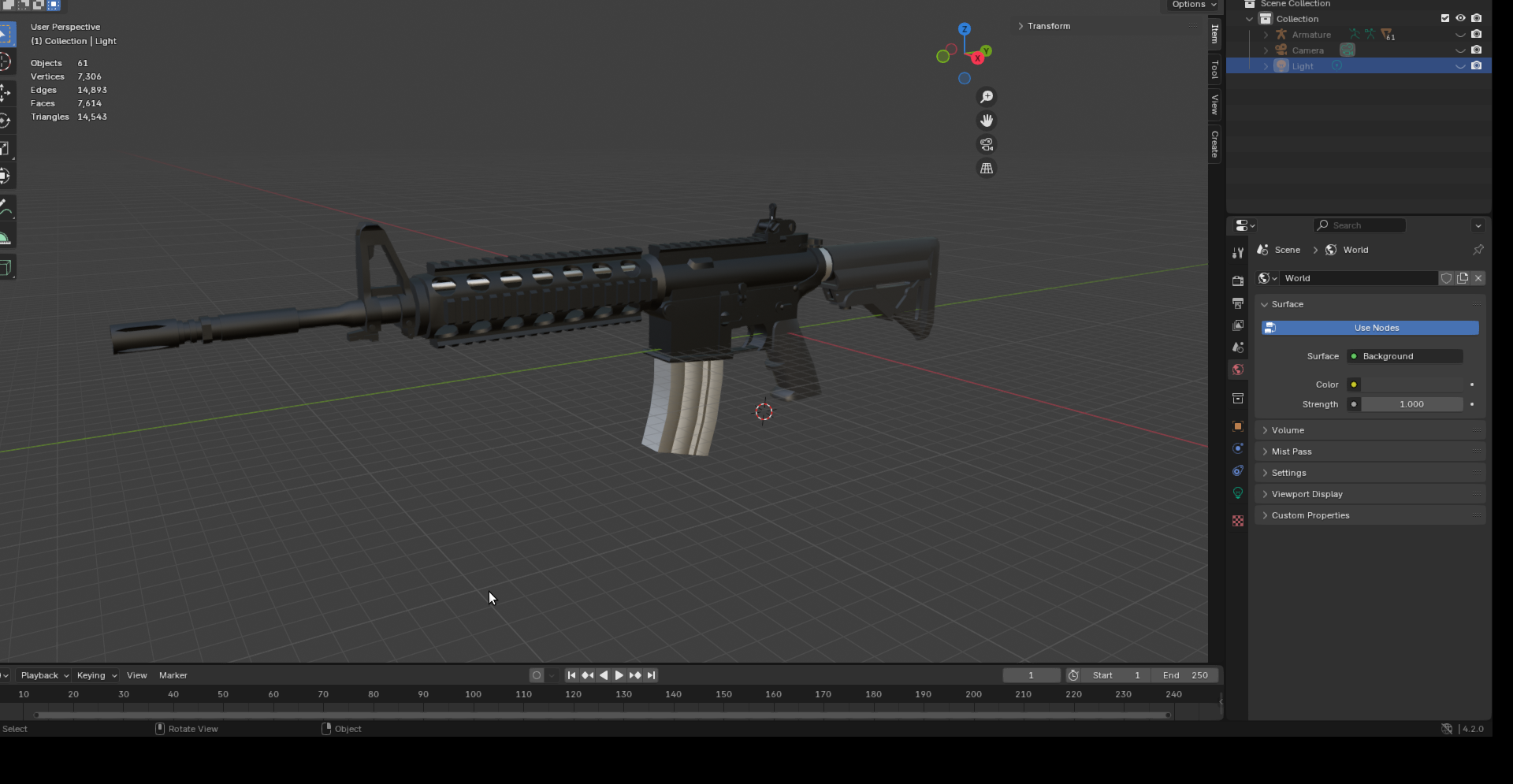Expand the Viewport Display panel
The image size is (1513, 784).
1370,494
